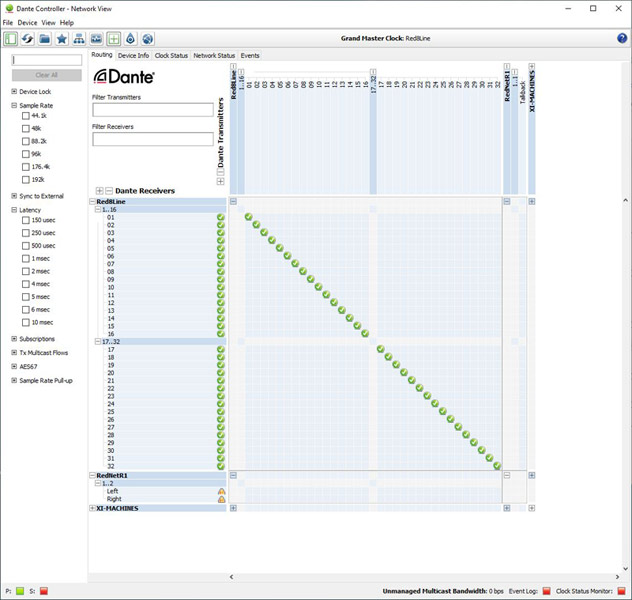Switch to the Clock Status tab
Viewport: 632px width, 600px height.
pos(171,56)
